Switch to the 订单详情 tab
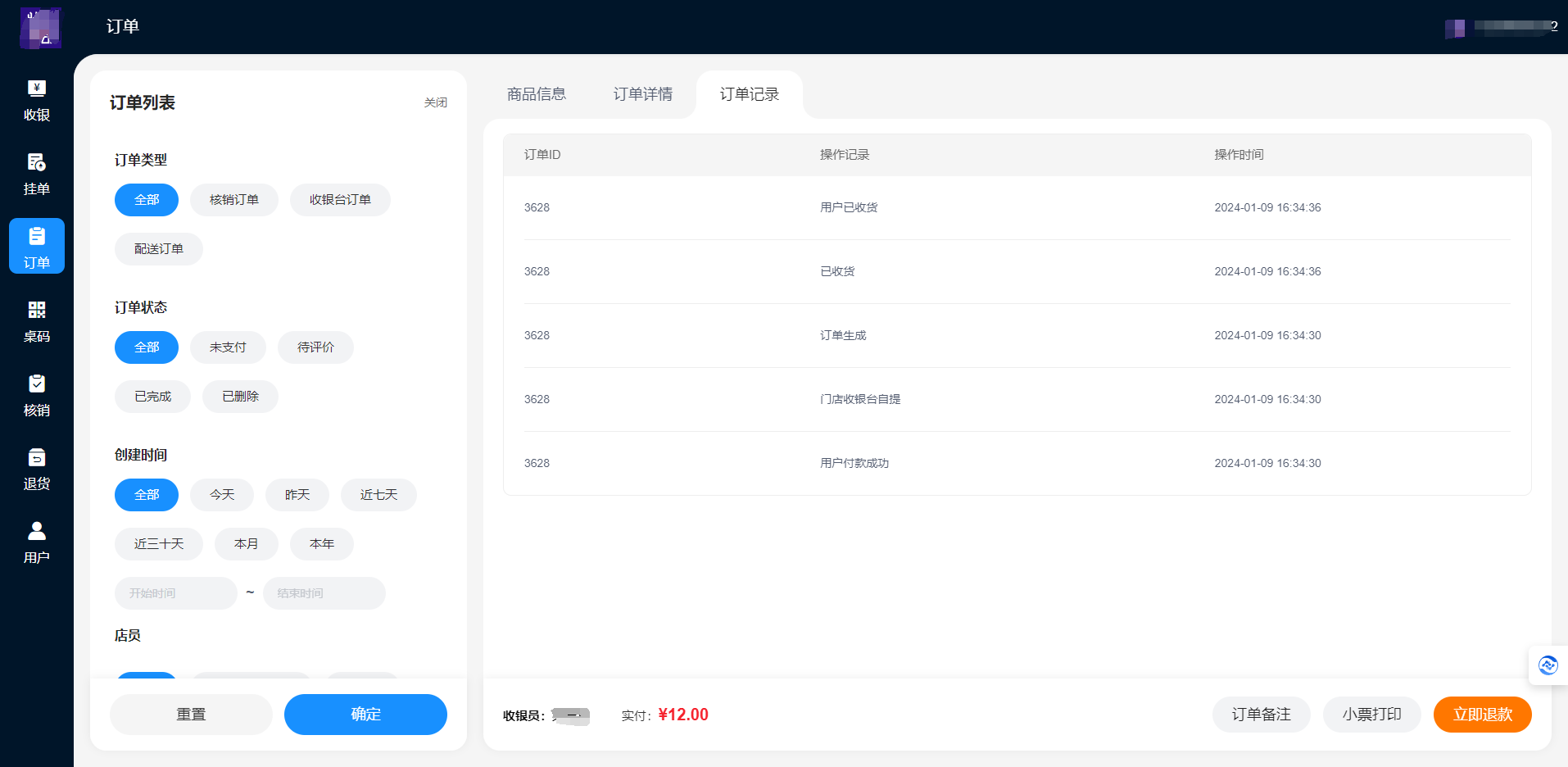Screen dimensions: 1568x767 pos(643,94)
